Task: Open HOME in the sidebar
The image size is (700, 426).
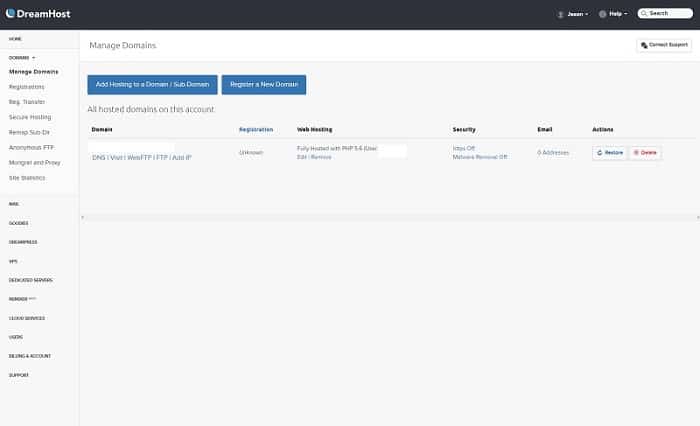Action: [x=15, y=39]
